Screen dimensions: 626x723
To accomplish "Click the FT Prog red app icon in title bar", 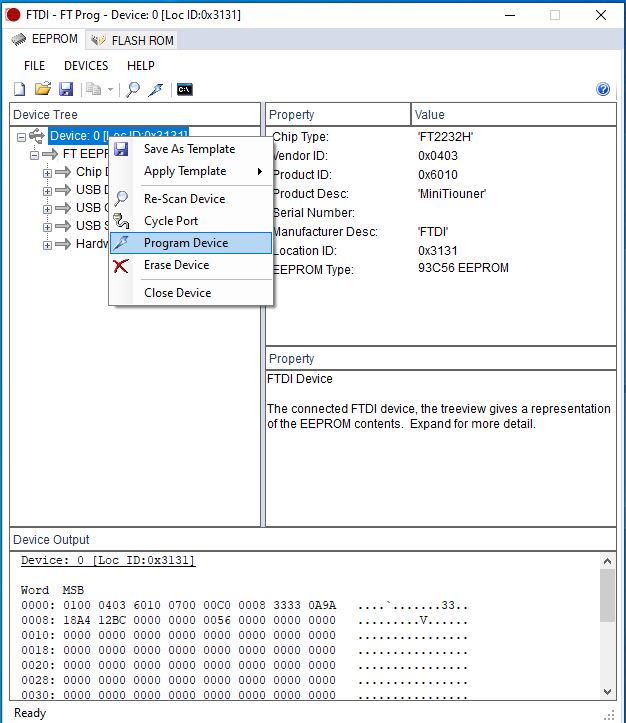I will [13, 15].
